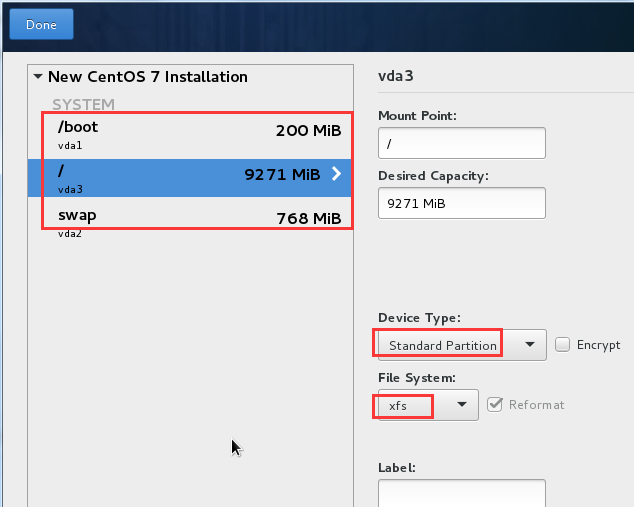Toggle the Reformat checkbox
The height and width of the screenshot is (507, 634).
495,404
